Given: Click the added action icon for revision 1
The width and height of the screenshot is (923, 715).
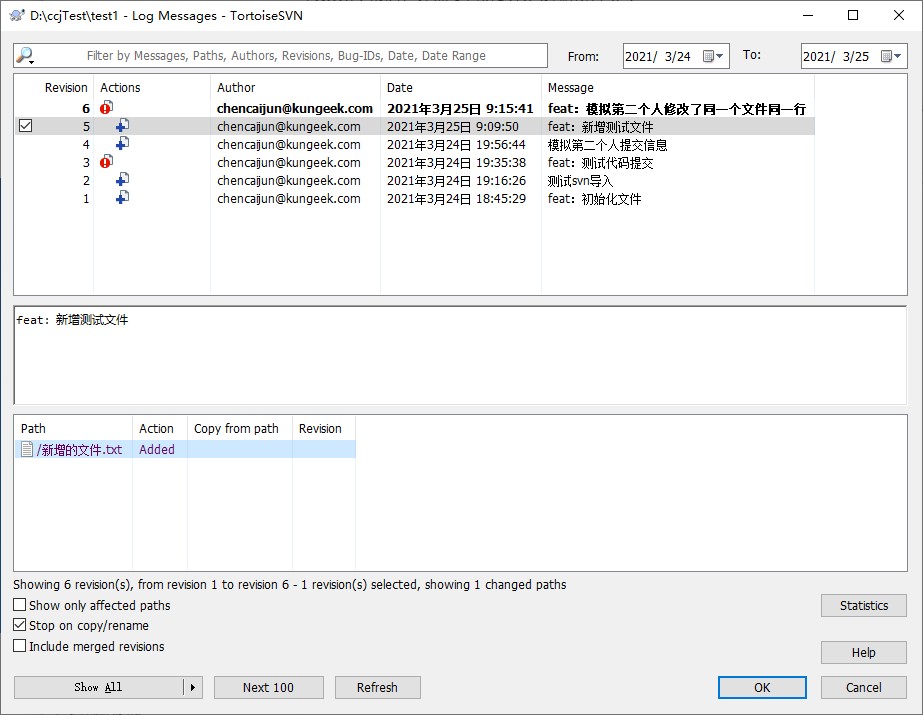Looking at the screenshot, I should point(122,198).
